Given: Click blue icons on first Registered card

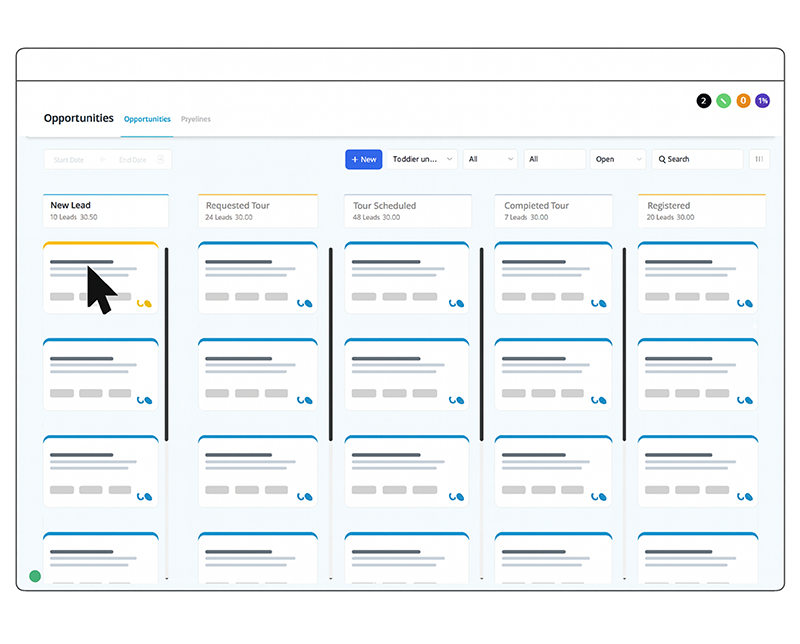Looking at the screenshot, I should [745, 304].
